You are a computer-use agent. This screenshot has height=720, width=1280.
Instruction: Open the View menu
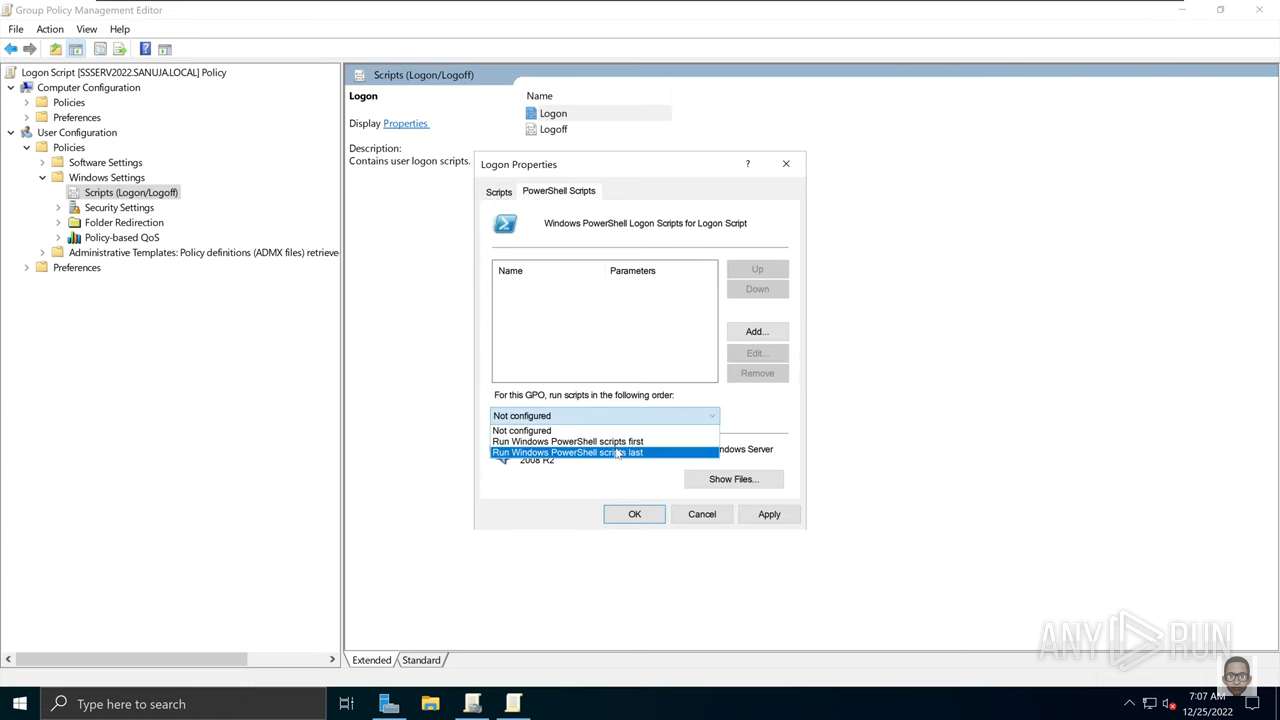coord(87,29)
